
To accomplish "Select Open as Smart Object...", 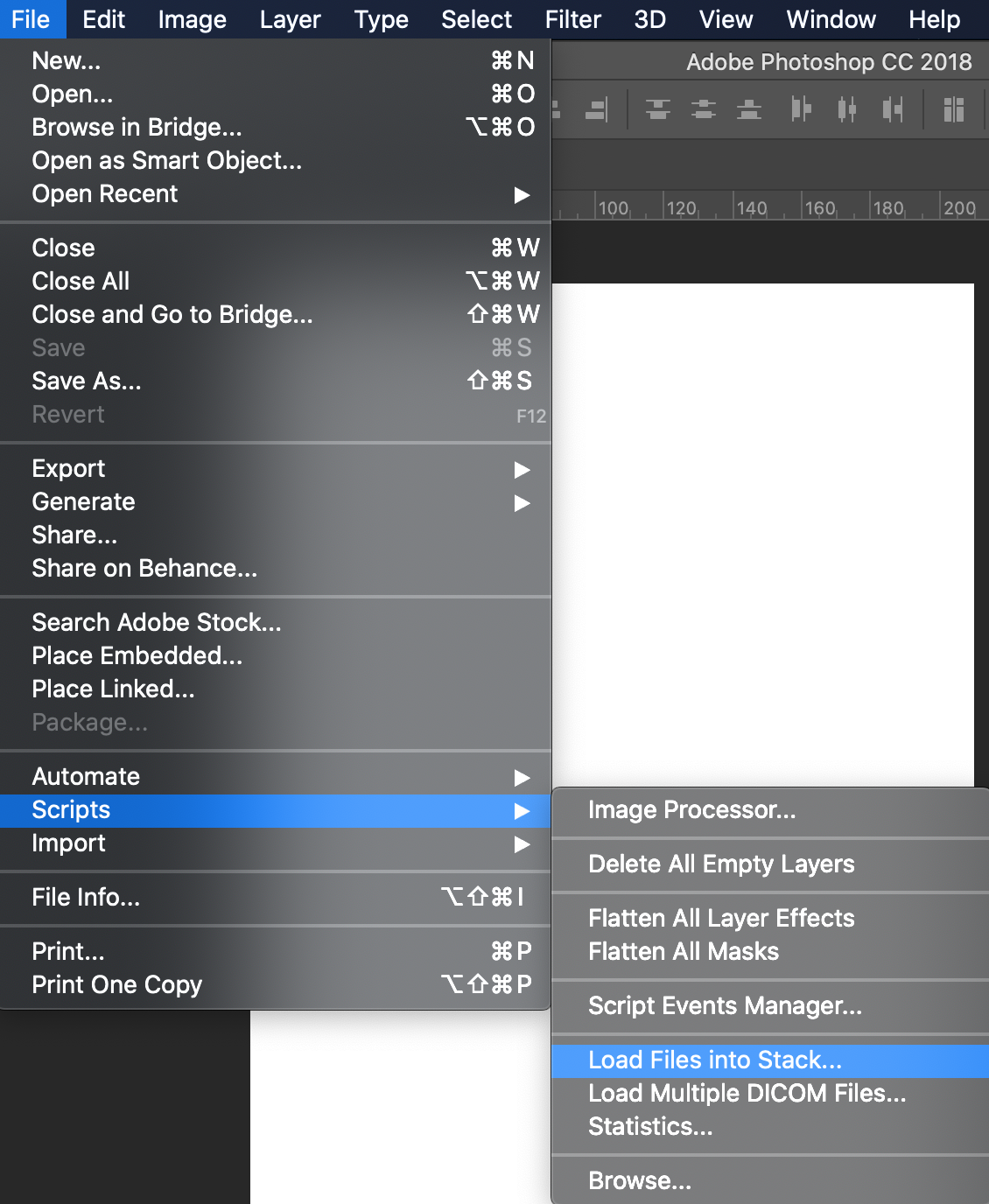I will point(276,160).
